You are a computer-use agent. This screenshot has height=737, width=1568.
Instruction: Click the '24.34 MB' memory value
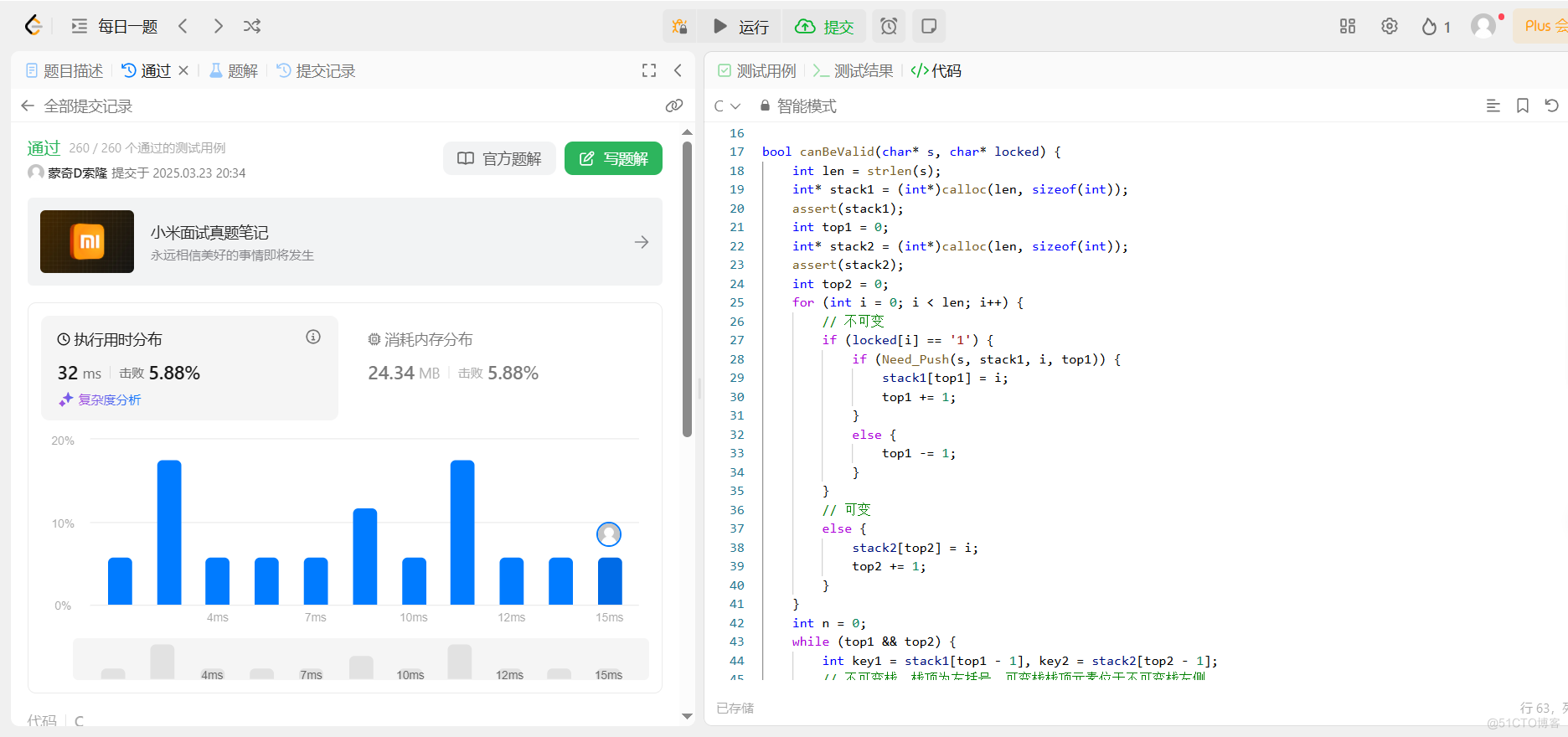tap(404, 374)
